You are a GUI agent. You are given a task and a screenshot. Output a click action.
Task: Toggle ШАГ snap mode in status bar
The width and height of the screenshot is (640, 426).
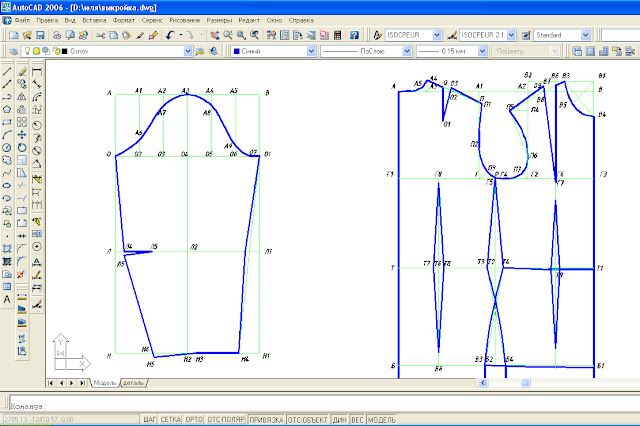[x=150, y=419]
